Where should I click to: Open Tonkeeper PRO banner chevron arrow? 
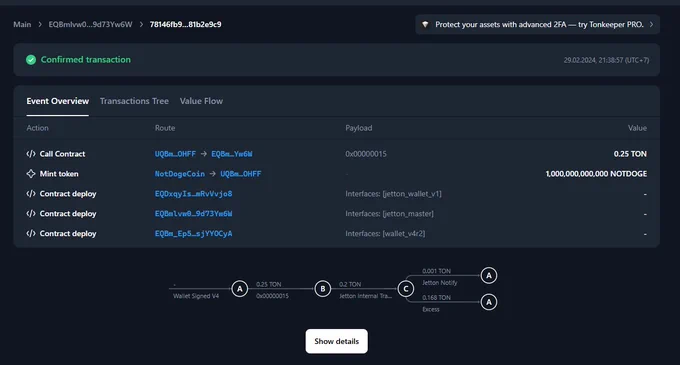click(651, 25)
